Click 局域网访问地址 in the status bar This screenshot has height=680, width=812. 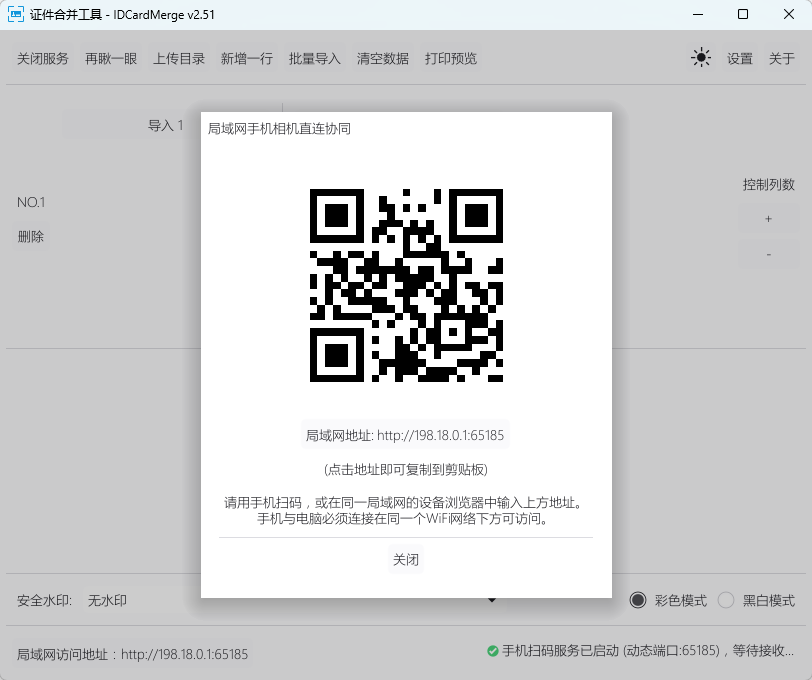(133, 654)
